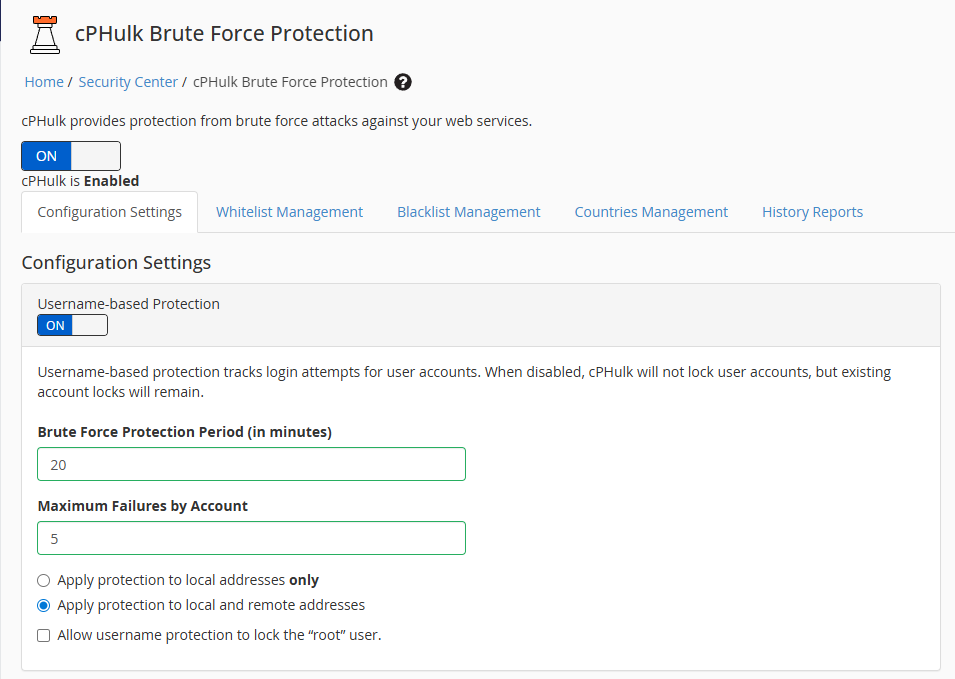Click the Maximum Failures by Account field

251,538
